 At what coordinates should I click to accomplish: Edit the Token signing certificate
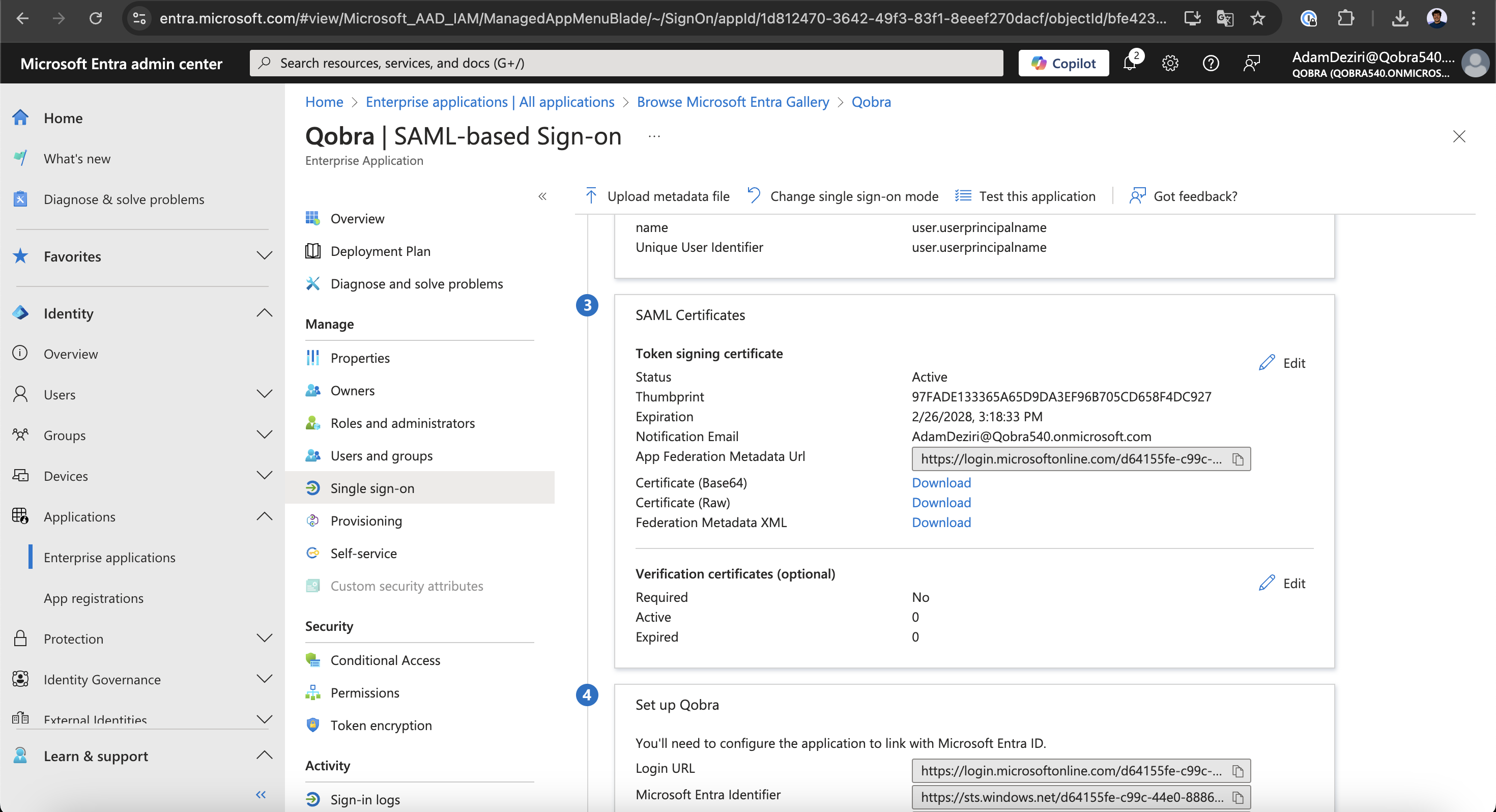tap(1282, 363)
